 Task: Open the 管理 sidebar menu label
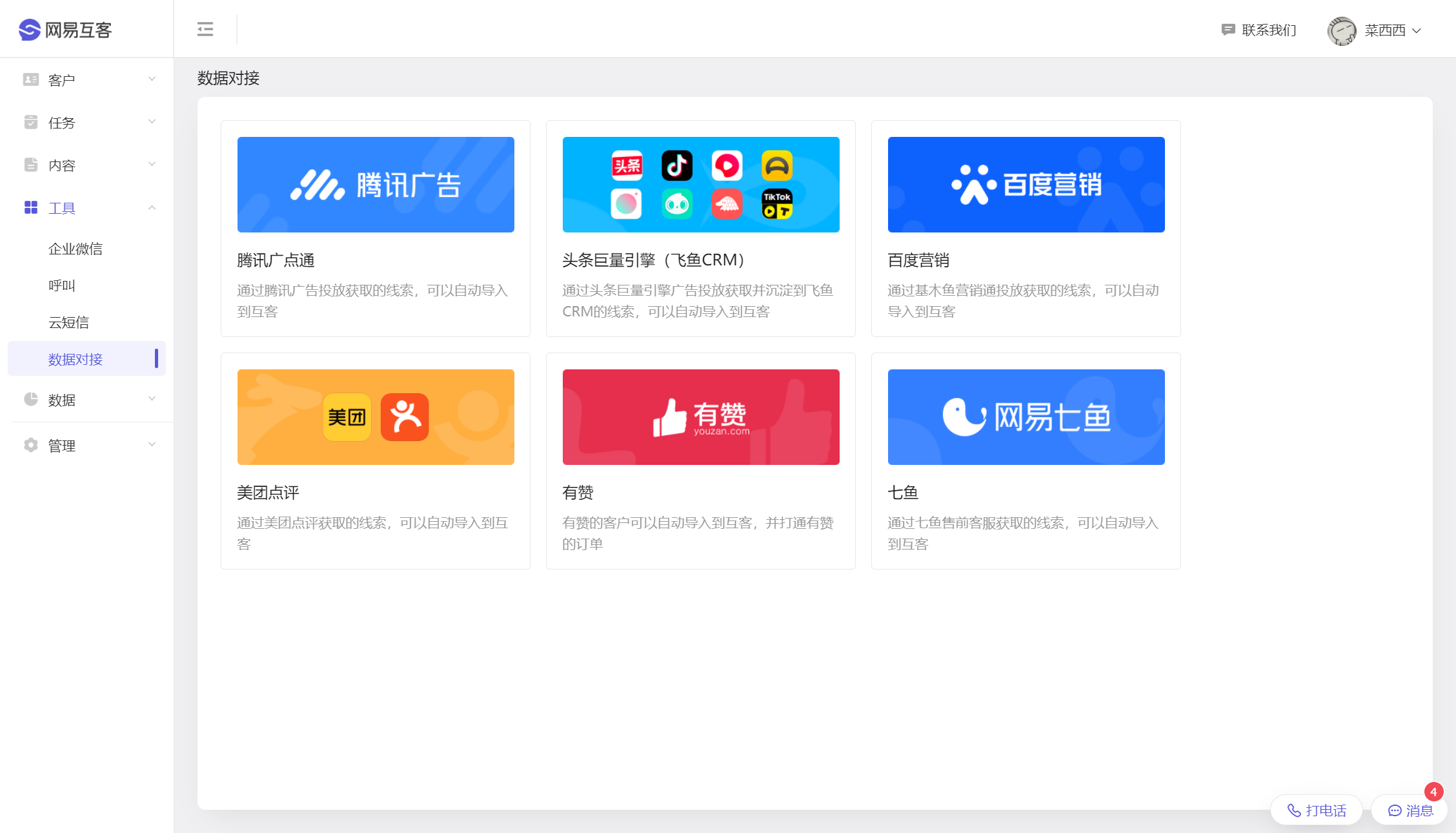pos(62,446)
